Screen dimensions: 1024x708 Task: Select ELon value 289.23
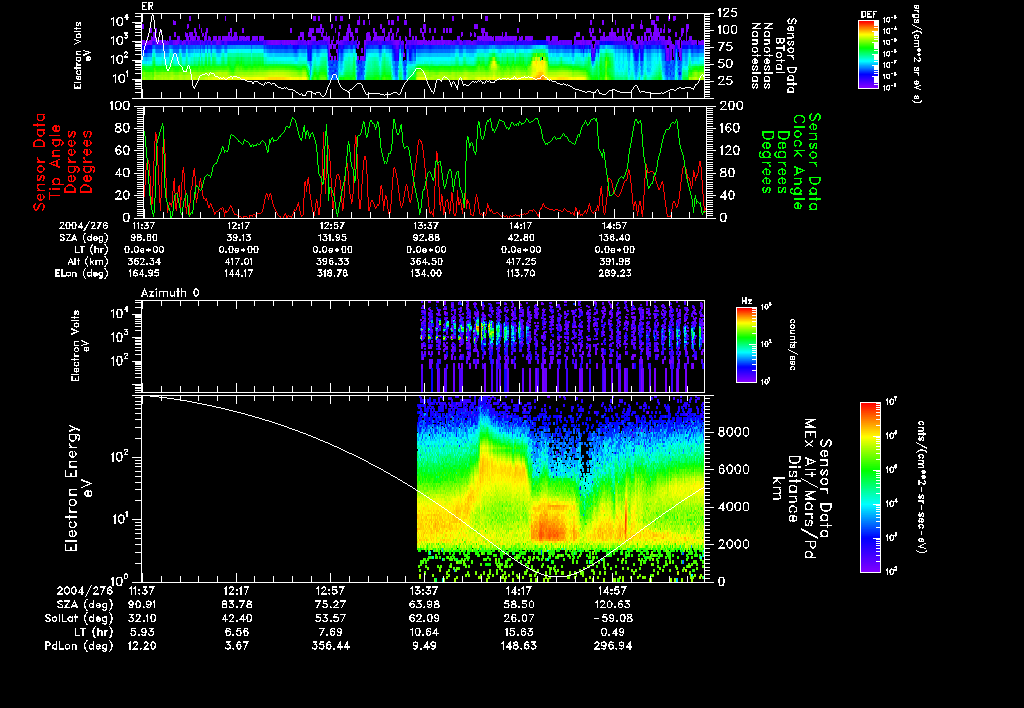(x=614, y=274)
